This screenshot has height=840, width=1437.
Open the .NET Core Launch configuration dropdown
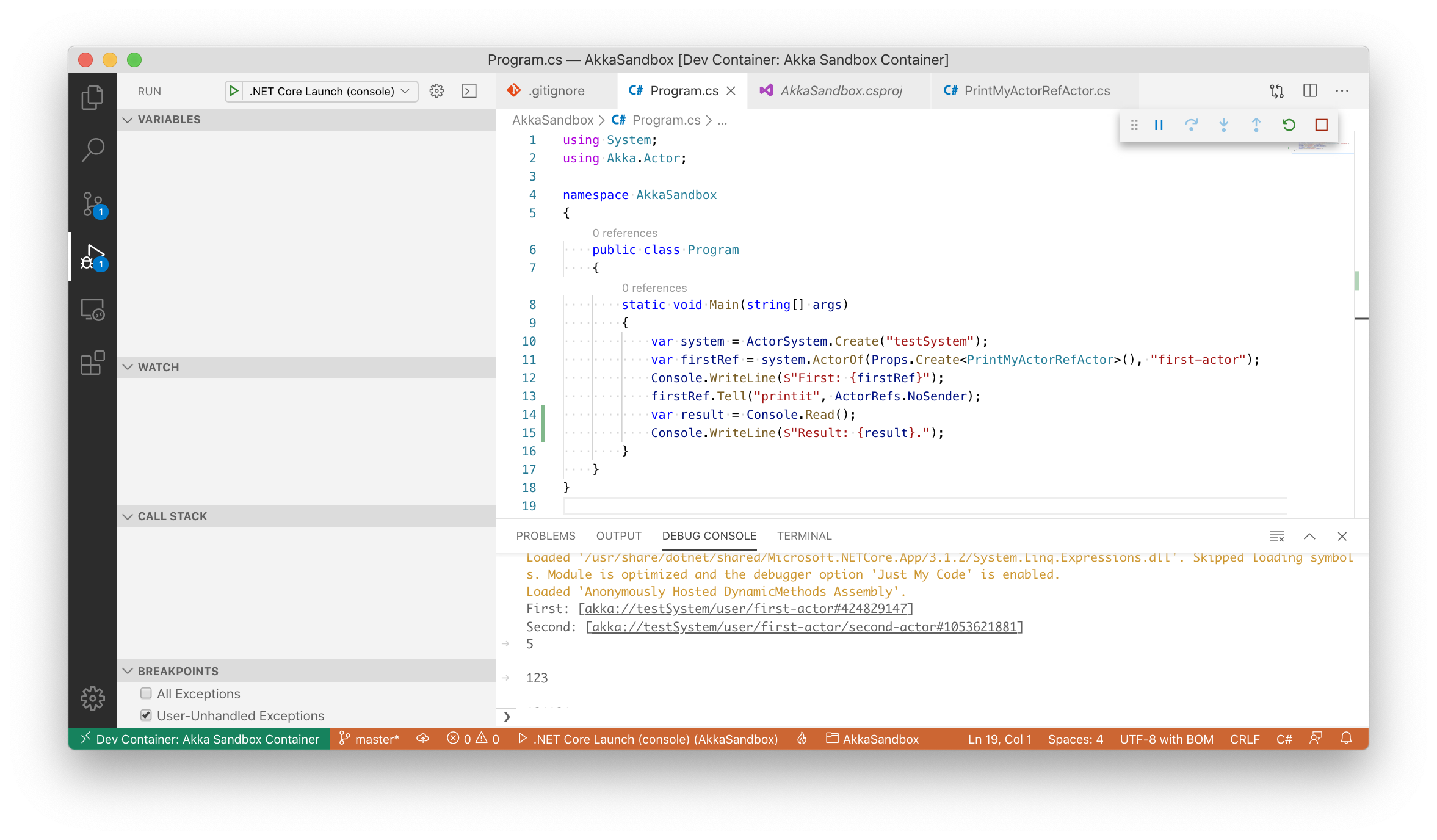405,91
